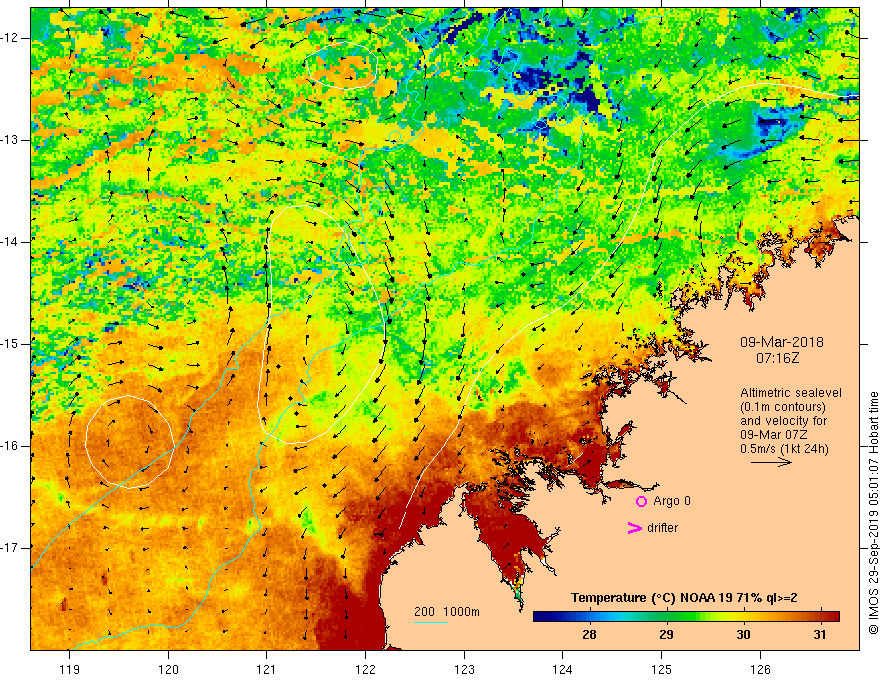Click the IMOS copyright timestamp text
Screen dimensions: 880x680
873,512
